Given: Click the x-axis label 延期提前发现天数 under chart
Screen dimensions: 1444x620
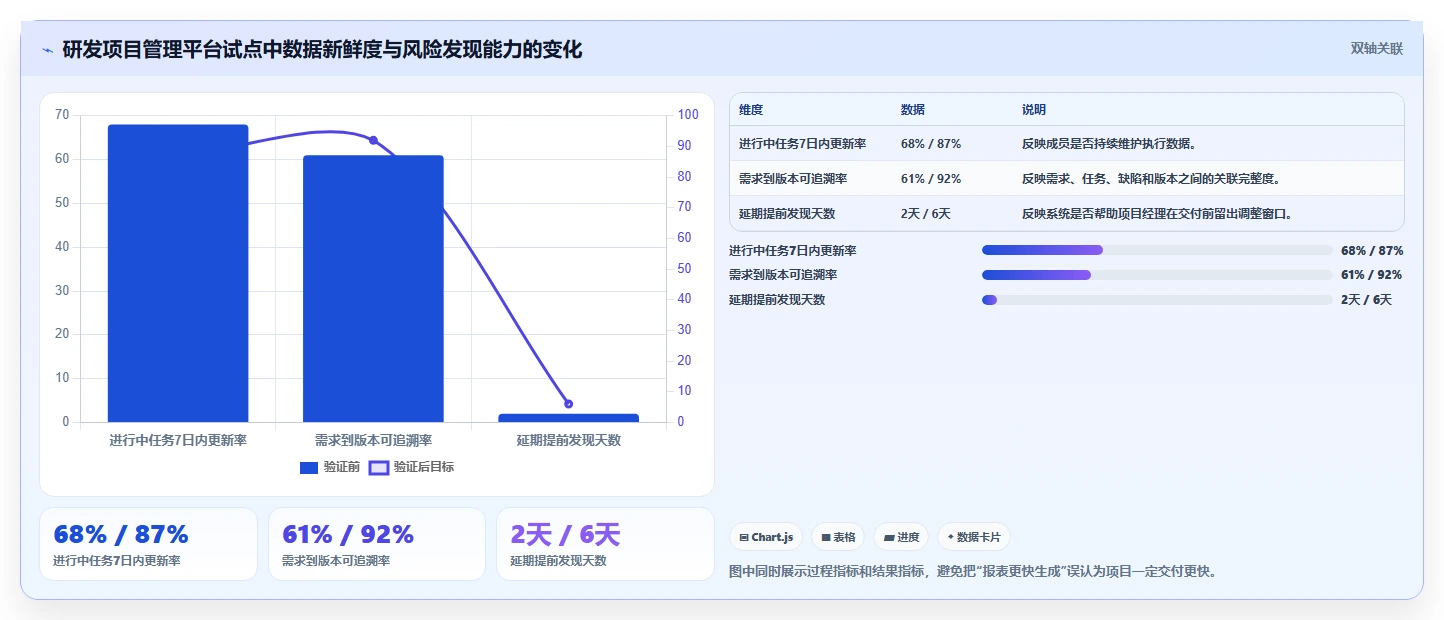Looking at the screenshot, I should tap(568, 440).
